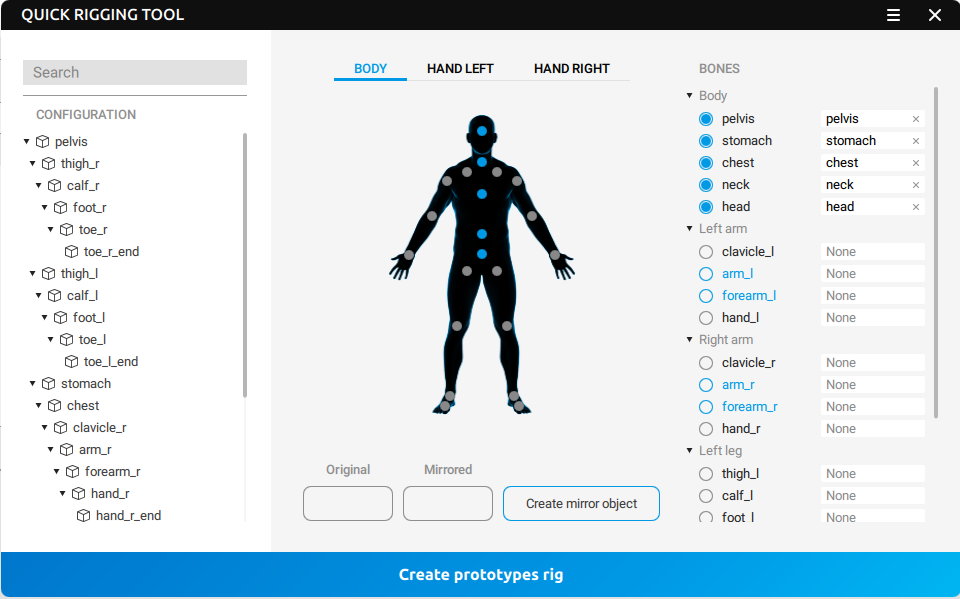Viewport: 960px width, 599px height.
Task: Select the hand_r radio button
Action: point(706,429)
